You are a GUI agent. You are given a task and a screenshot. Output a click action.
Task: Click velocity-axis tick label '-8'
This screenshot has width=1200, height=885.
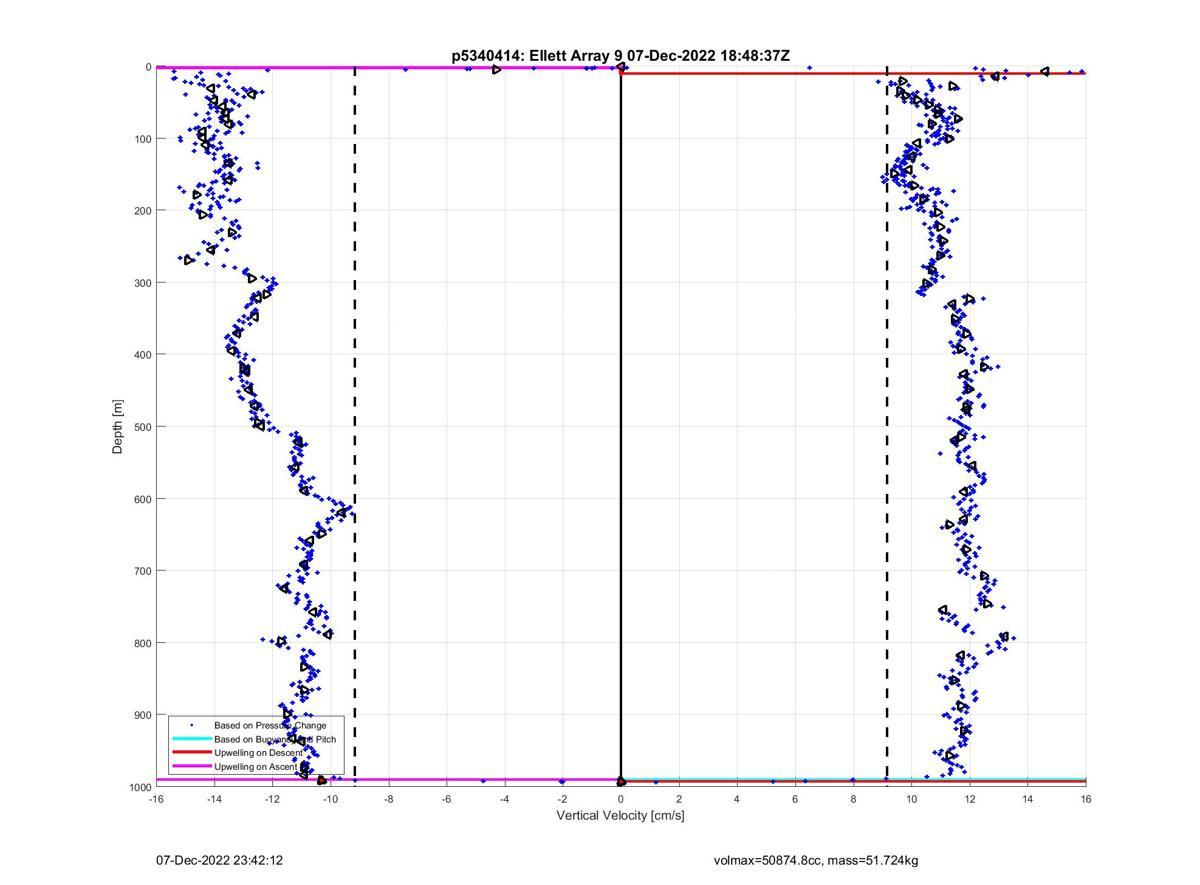pos(388,799)
